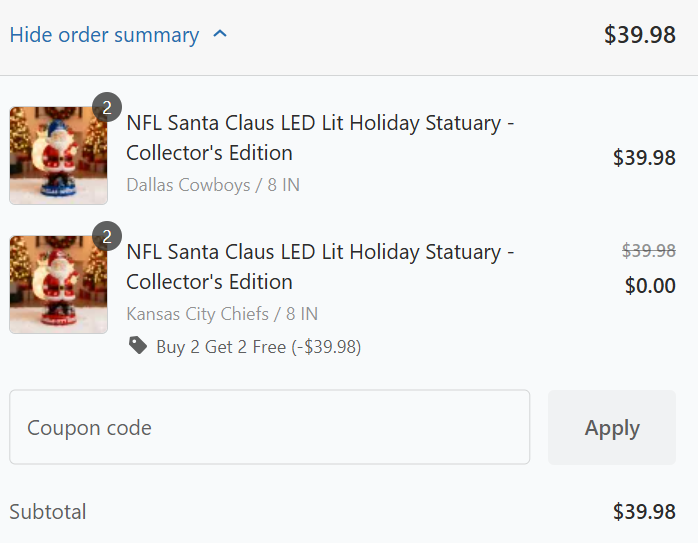Click the Hide order summary link

click(104, 35)
